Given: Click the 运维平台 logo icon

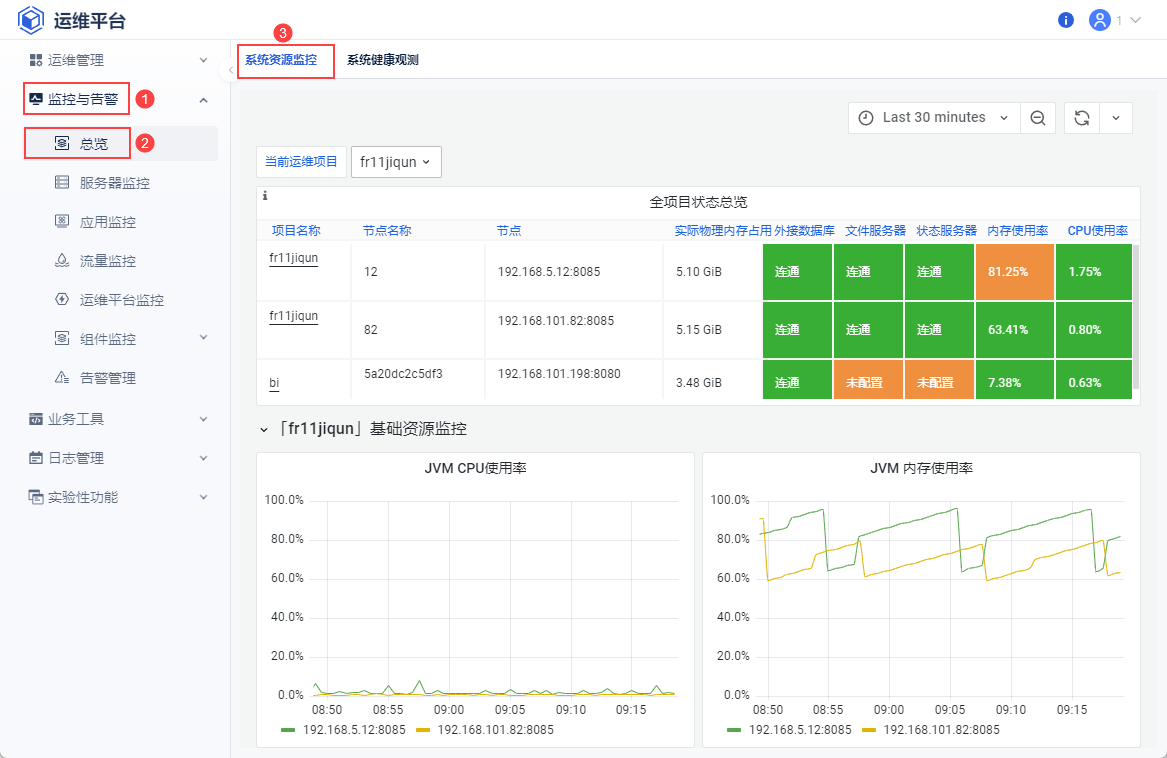Looking at the screenshot, I should 31,20.
